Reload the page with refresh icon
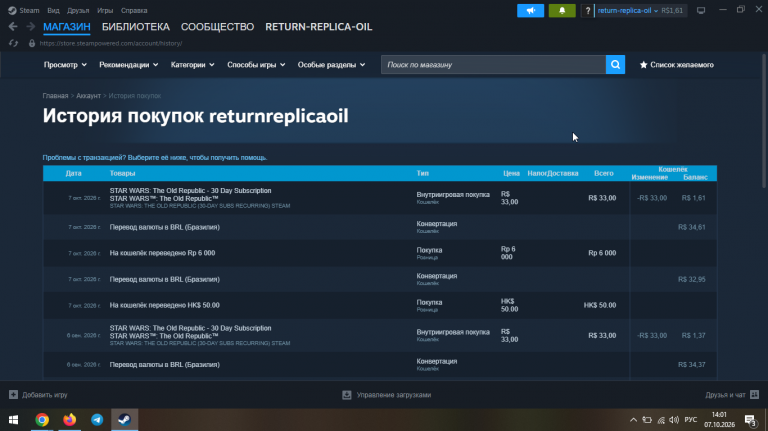Image resolution: width=768 pixels, height=431 pixels. point(13,43)
